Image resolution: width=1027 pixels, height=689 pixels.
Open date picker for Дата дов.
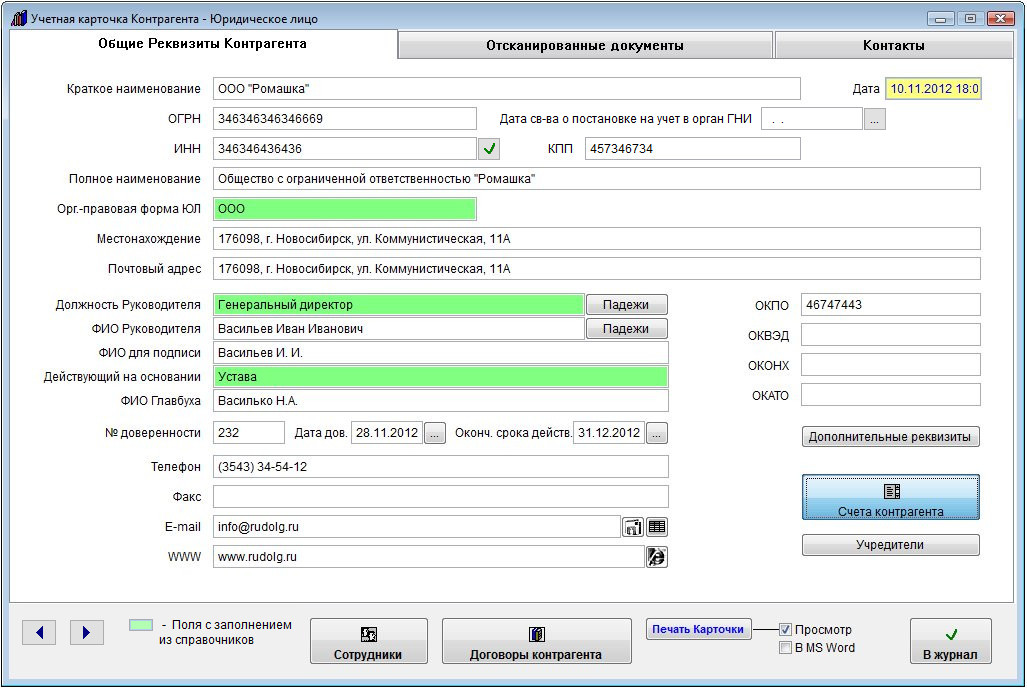coord(434,433)
